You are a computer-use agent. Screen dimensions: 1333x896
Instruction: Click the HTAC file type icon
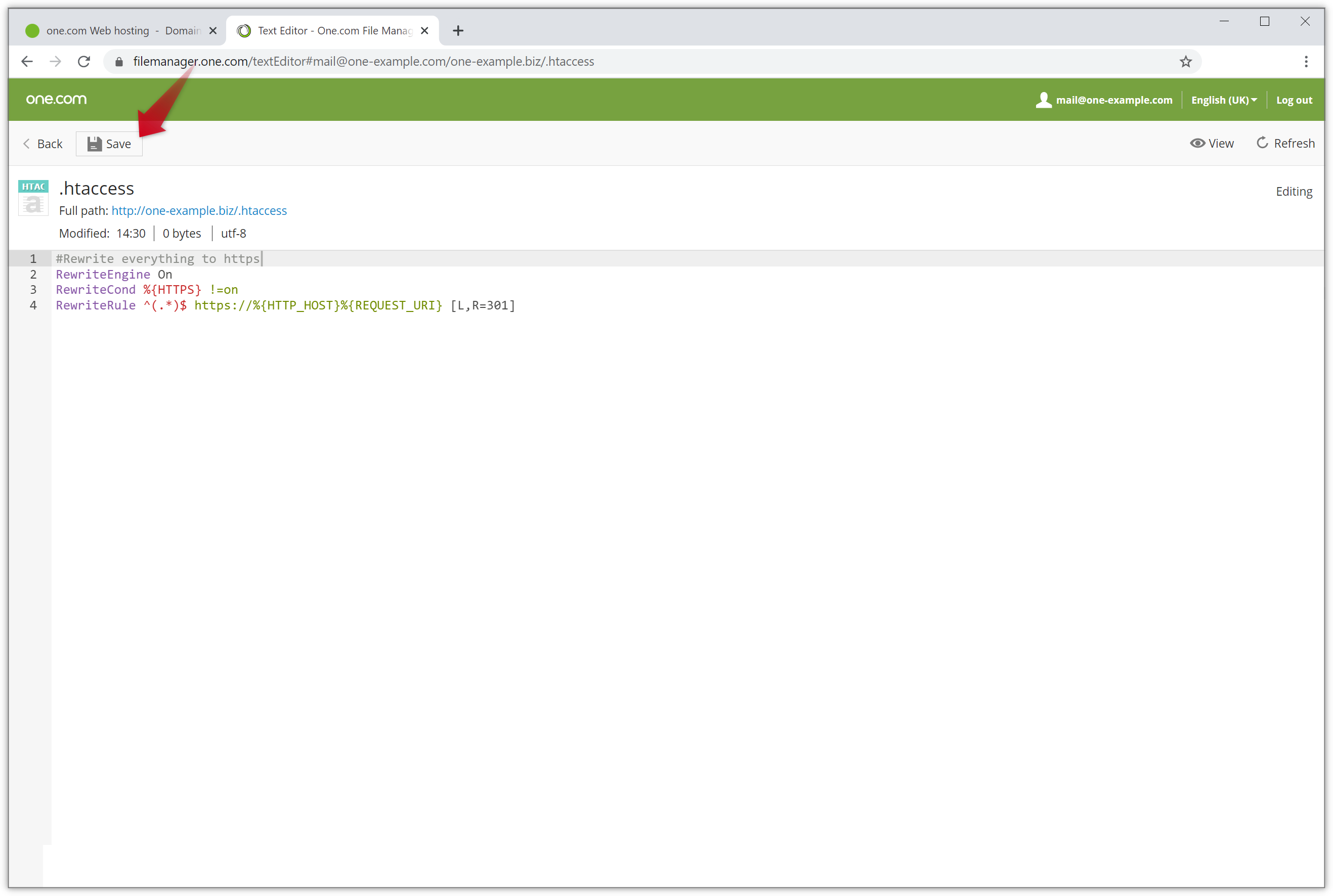coord(33,197)
